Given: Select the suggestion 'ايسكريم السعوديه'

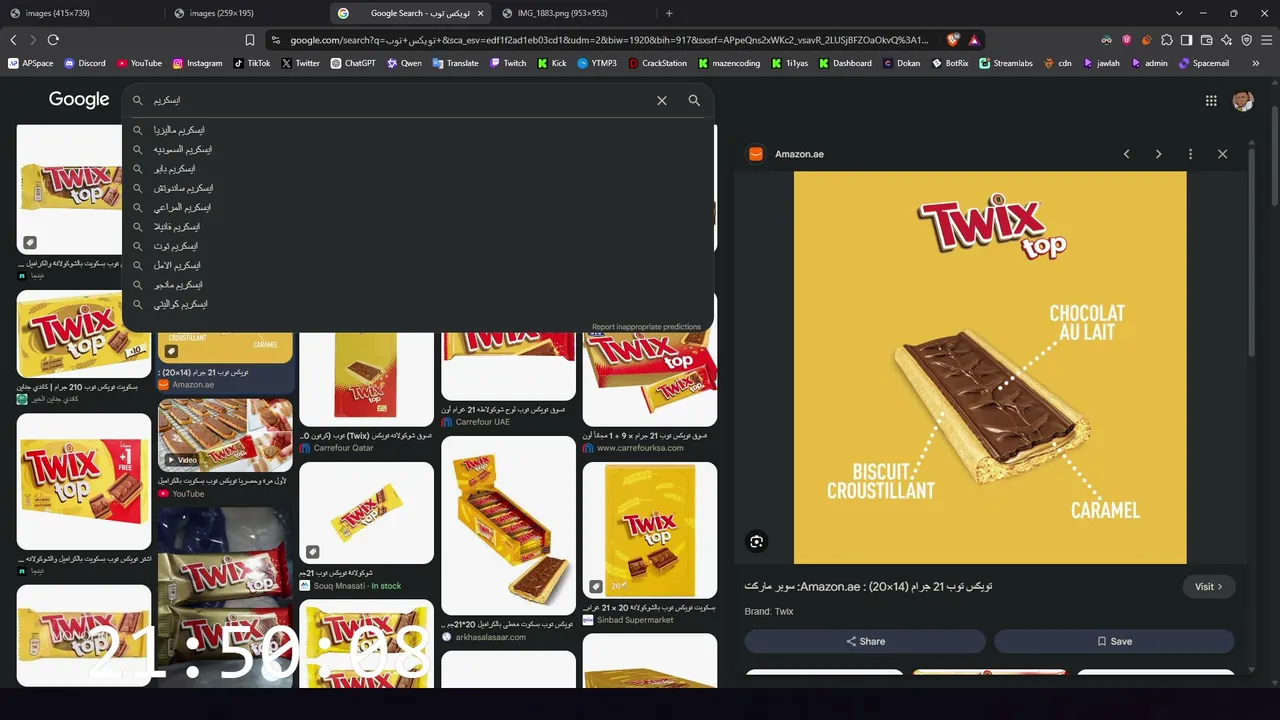Looking at the screenshot, I should (418, 149).
